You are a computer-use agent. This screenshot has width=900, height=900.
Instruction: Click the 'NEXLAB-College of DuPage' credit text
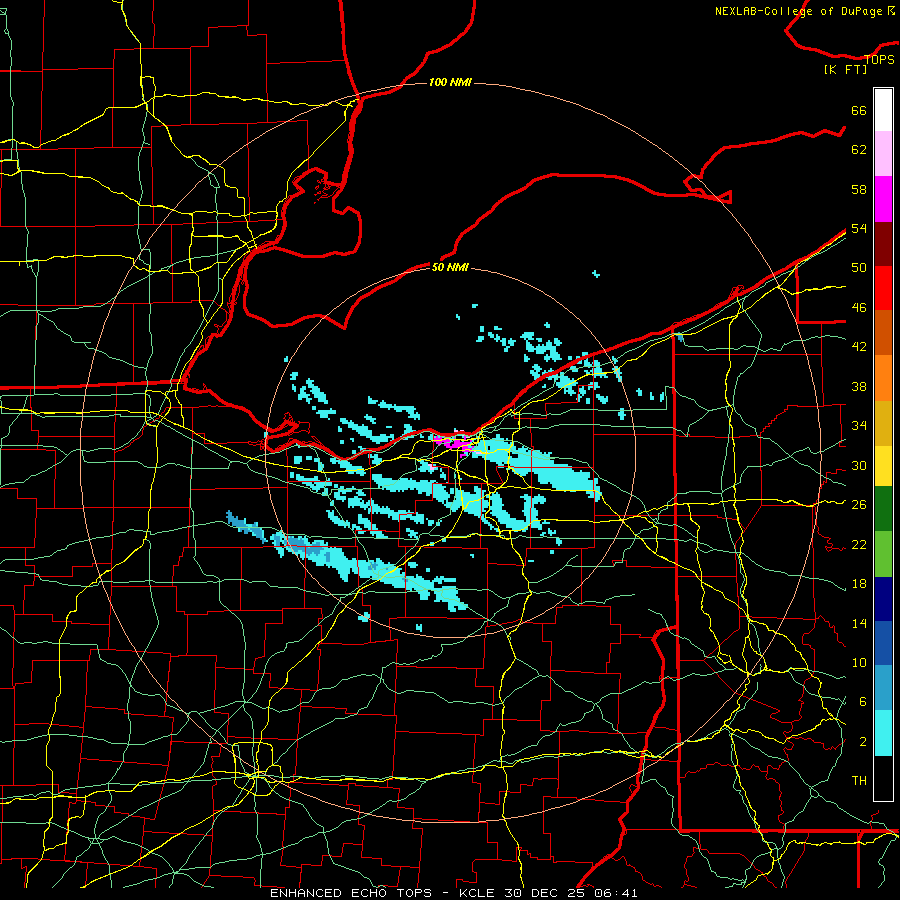(x=799, y=11)
